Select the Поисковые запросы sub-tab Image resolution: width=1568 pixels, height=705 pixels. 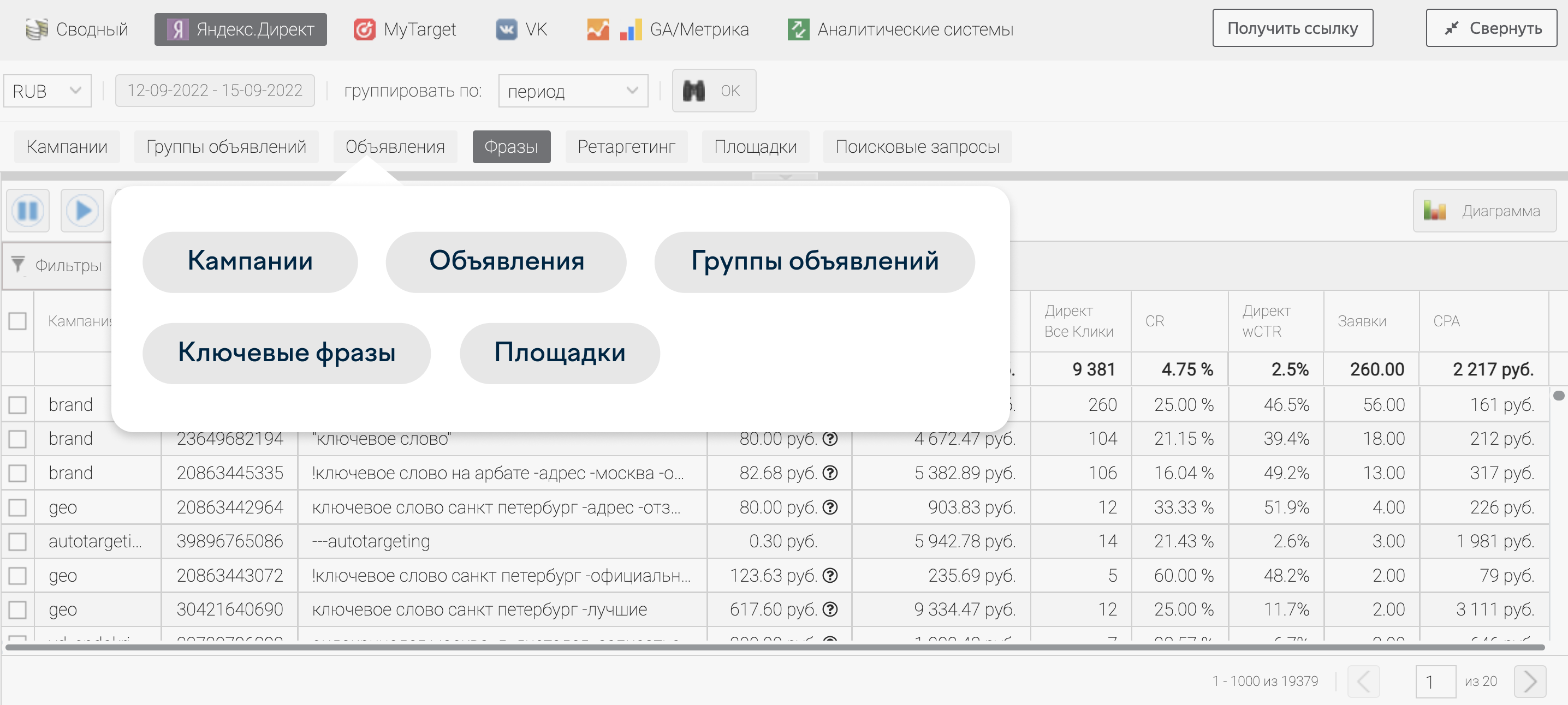(x=917, y=147)
